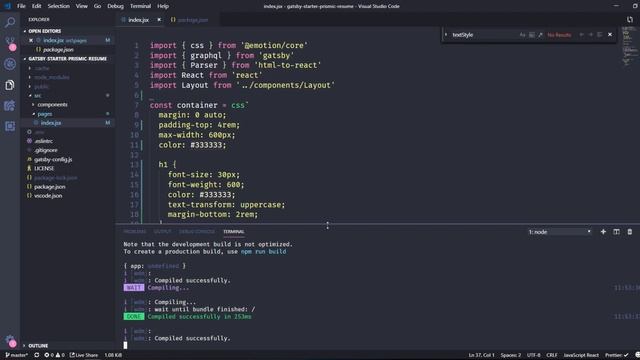Toggle match whole word in find
The width and height of the screenshot is (640, 360).
pos(531,35)
